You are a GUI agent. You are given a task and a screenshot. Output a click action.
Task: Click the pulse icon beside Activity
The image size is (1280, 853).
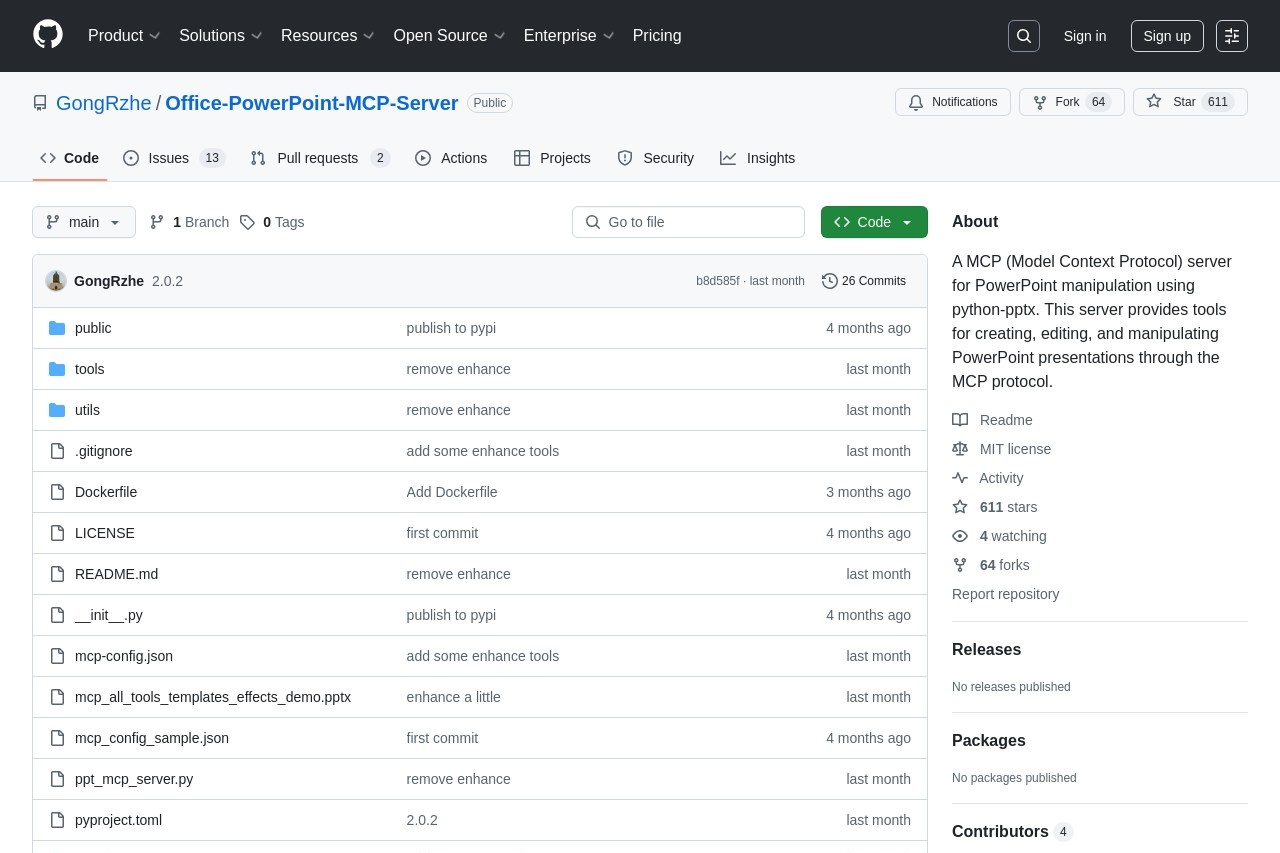(x=960, y=478)
